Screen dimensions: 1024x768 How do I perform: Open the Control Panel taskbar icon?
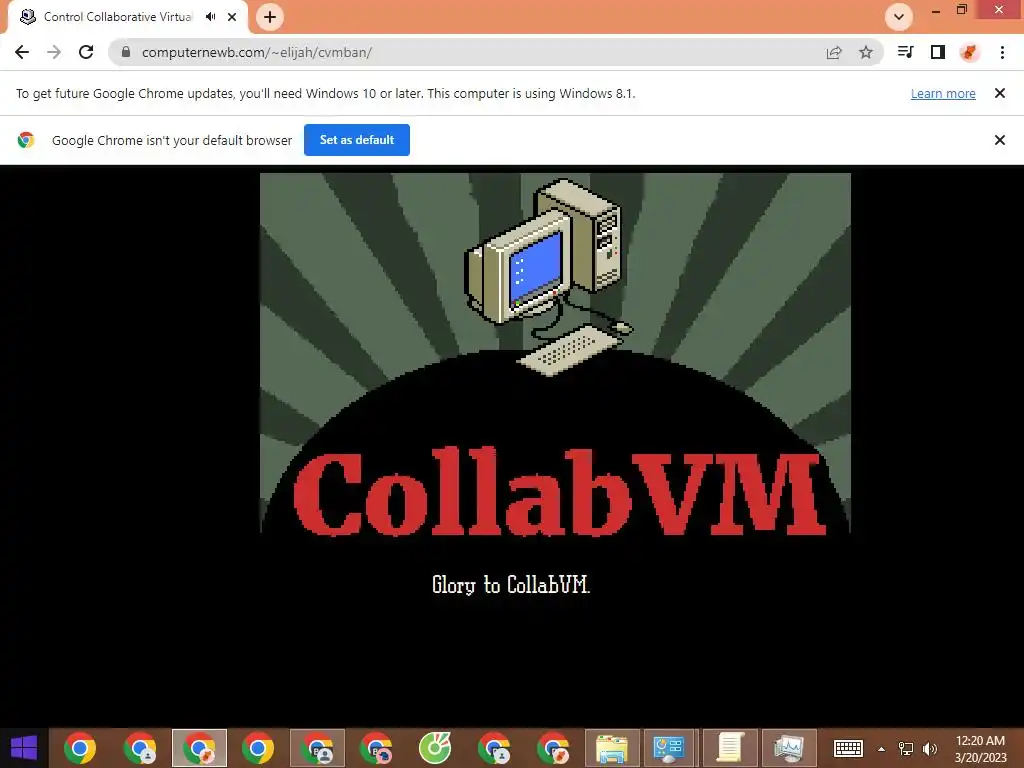tap(669, 748)
